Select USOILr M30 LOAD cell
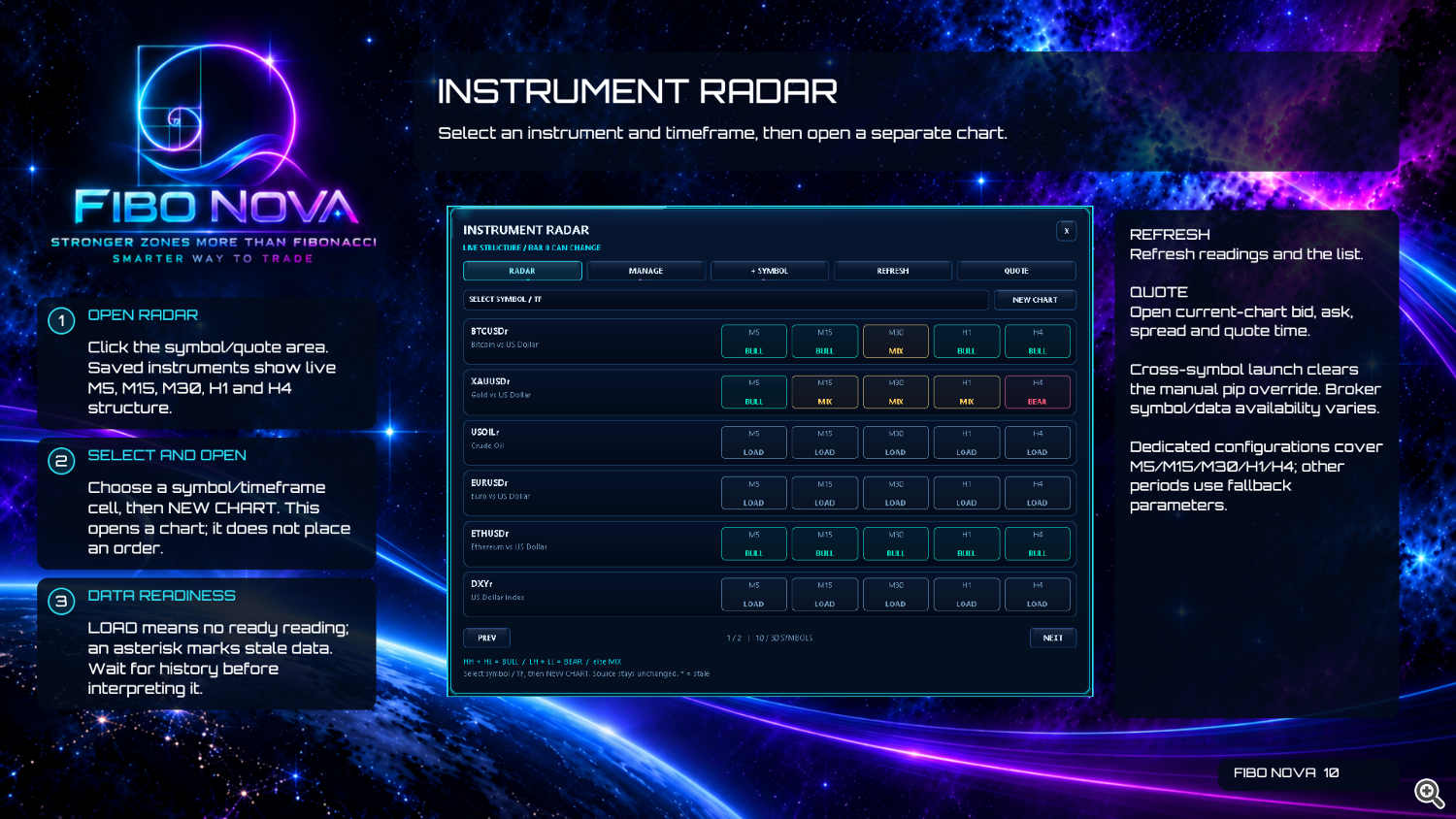Screen dimensions: 1456x819 click(896, 442)
